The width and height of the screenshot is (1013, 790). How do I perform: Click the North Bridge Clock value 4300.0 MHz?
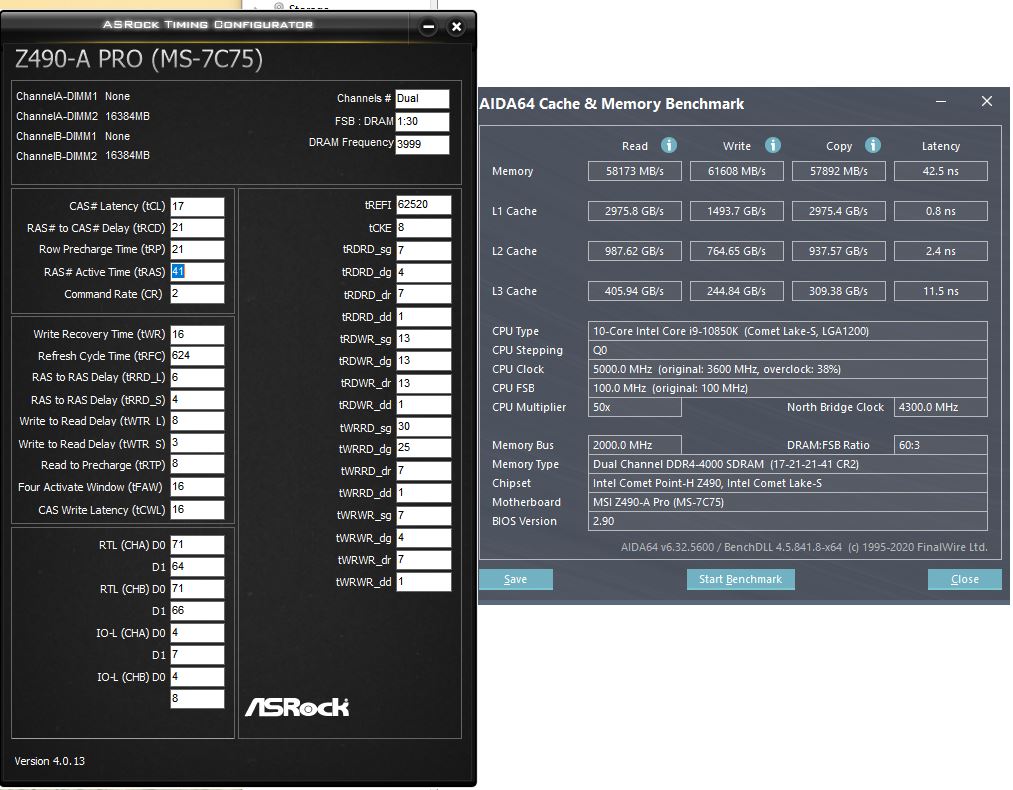(941, 408)
